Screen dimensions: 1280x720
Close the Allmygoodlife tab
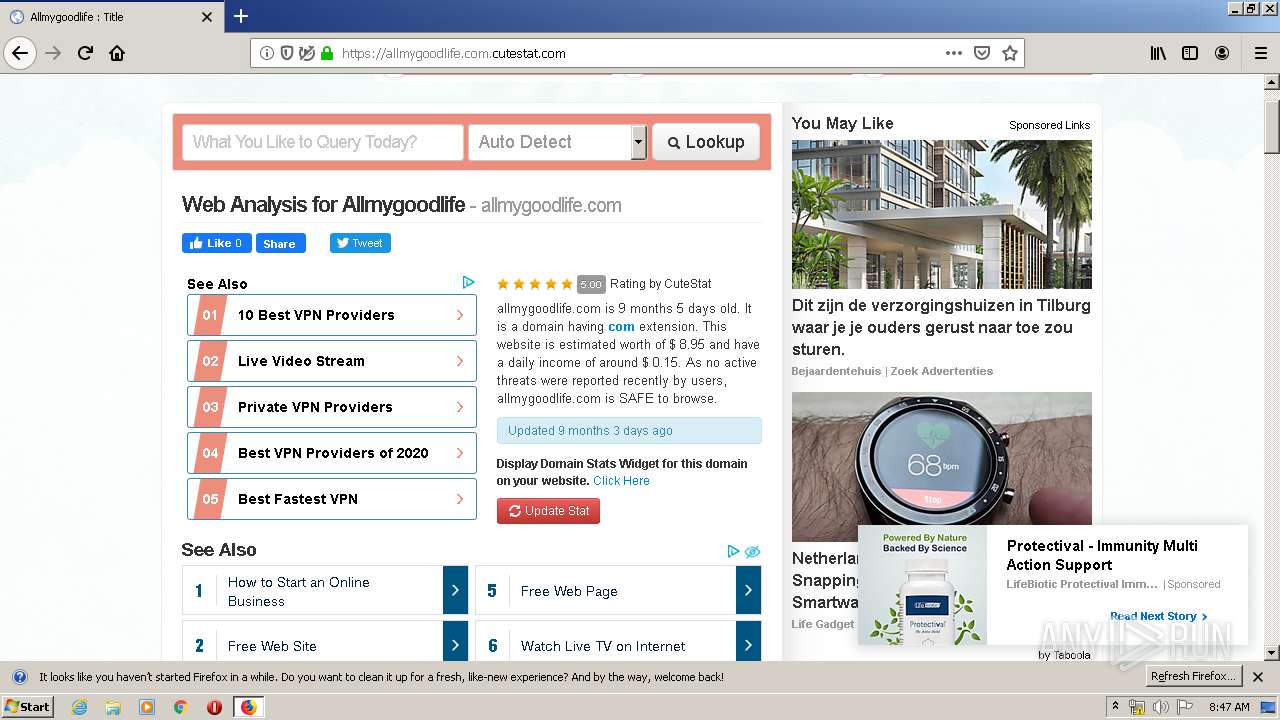207,17
